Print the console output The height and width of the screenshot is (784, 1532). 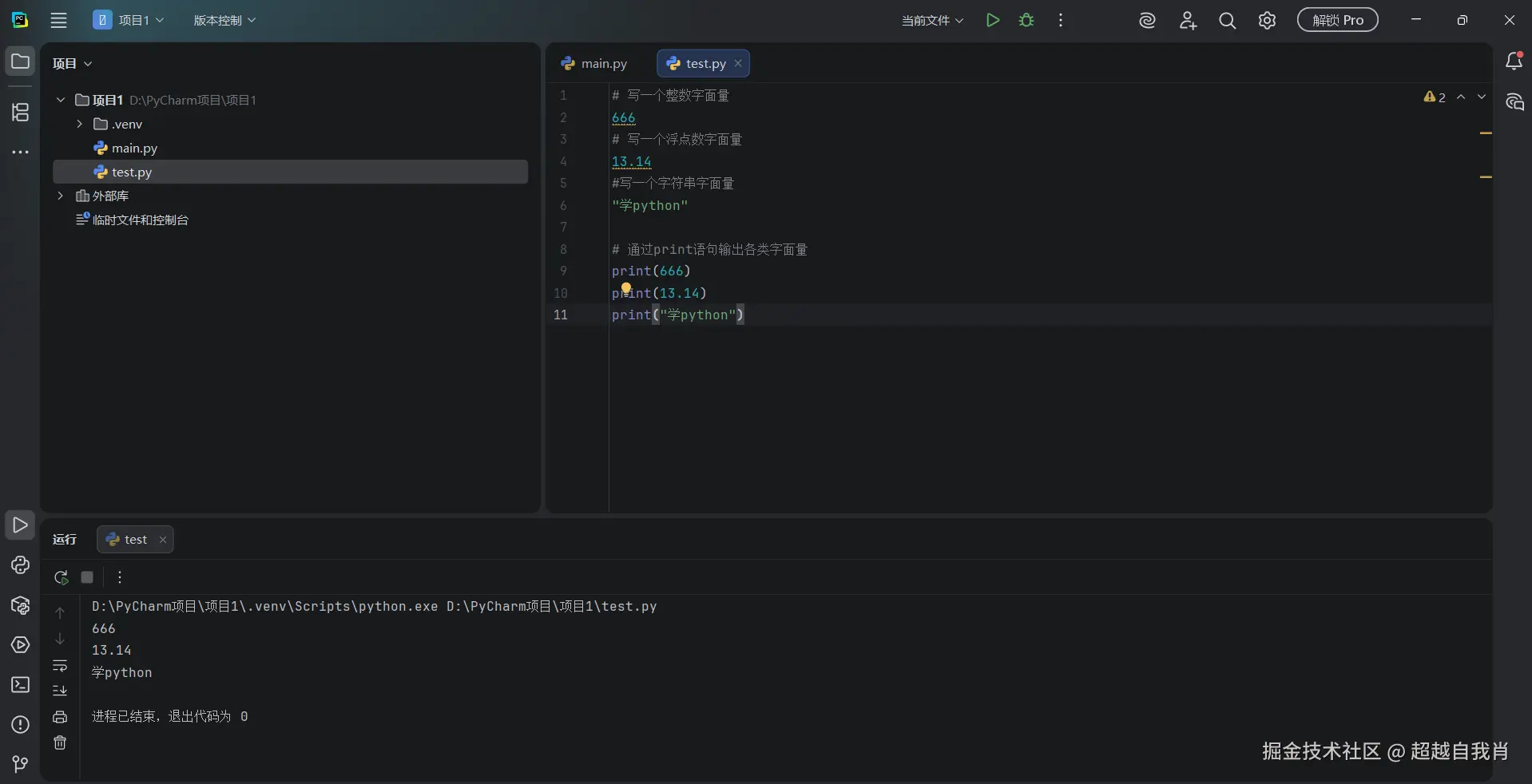pos(60,717)
